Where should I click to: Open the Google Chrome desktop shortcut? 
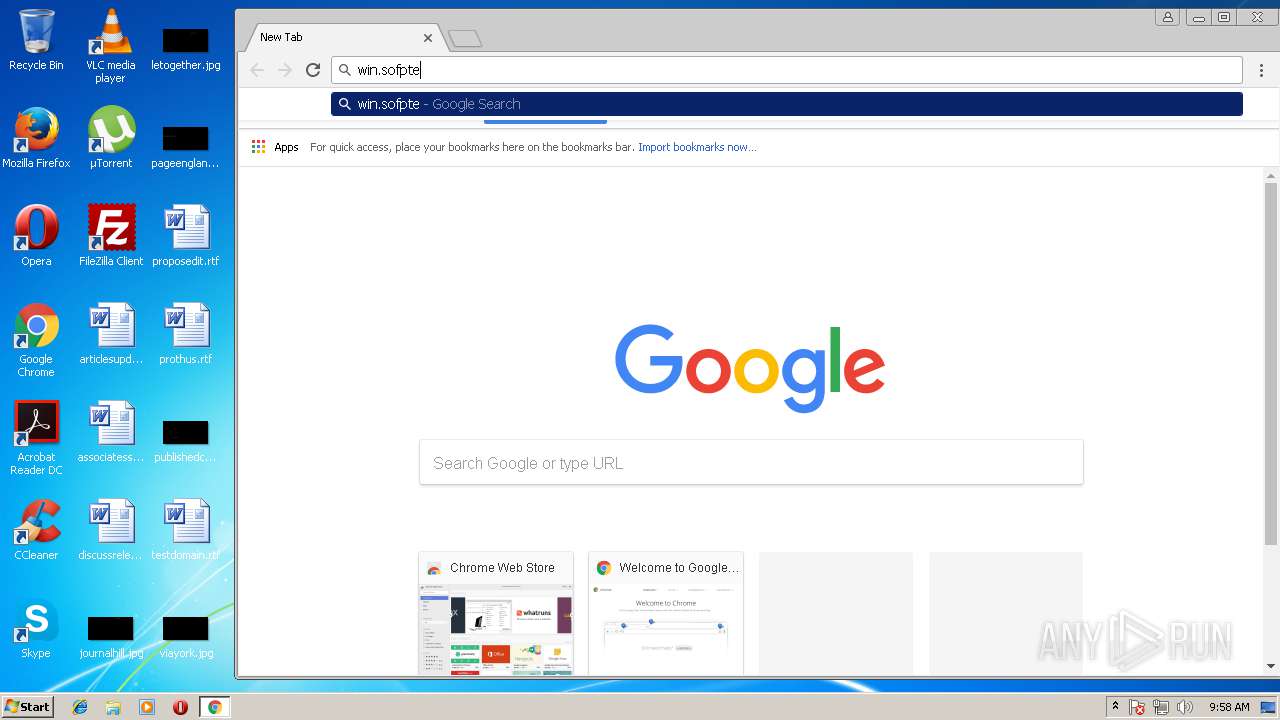click(36, 340)
